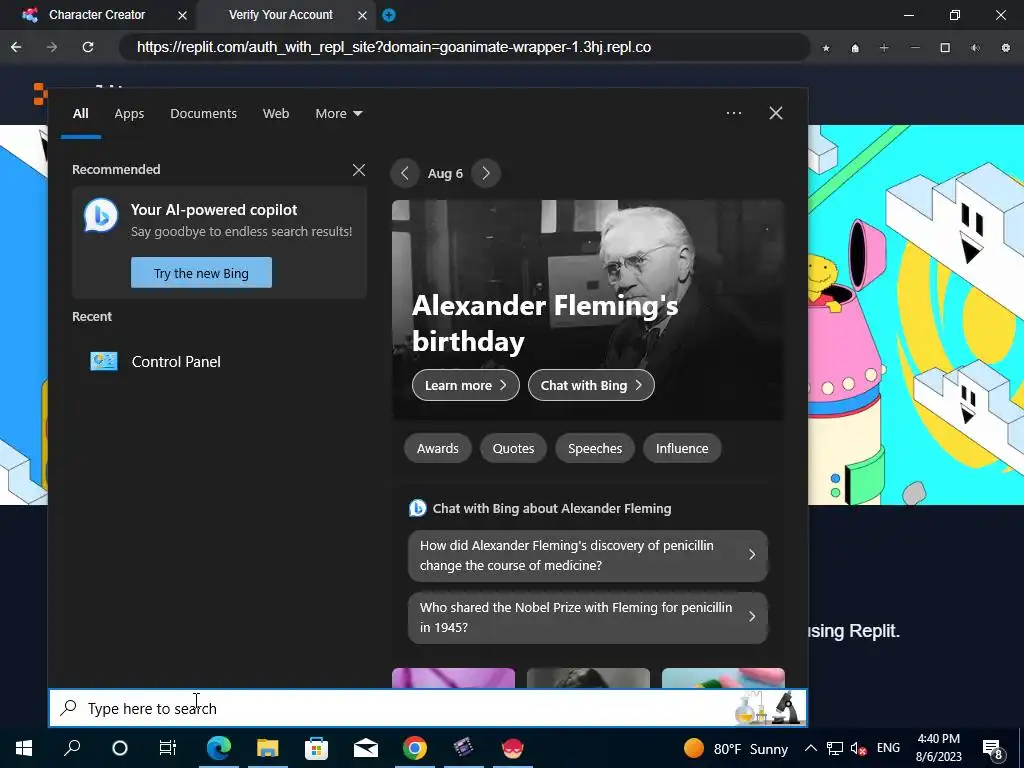Dismiss the Recommended section
The width and height of the screenshot is (1024, 768).
pos(359,170)
